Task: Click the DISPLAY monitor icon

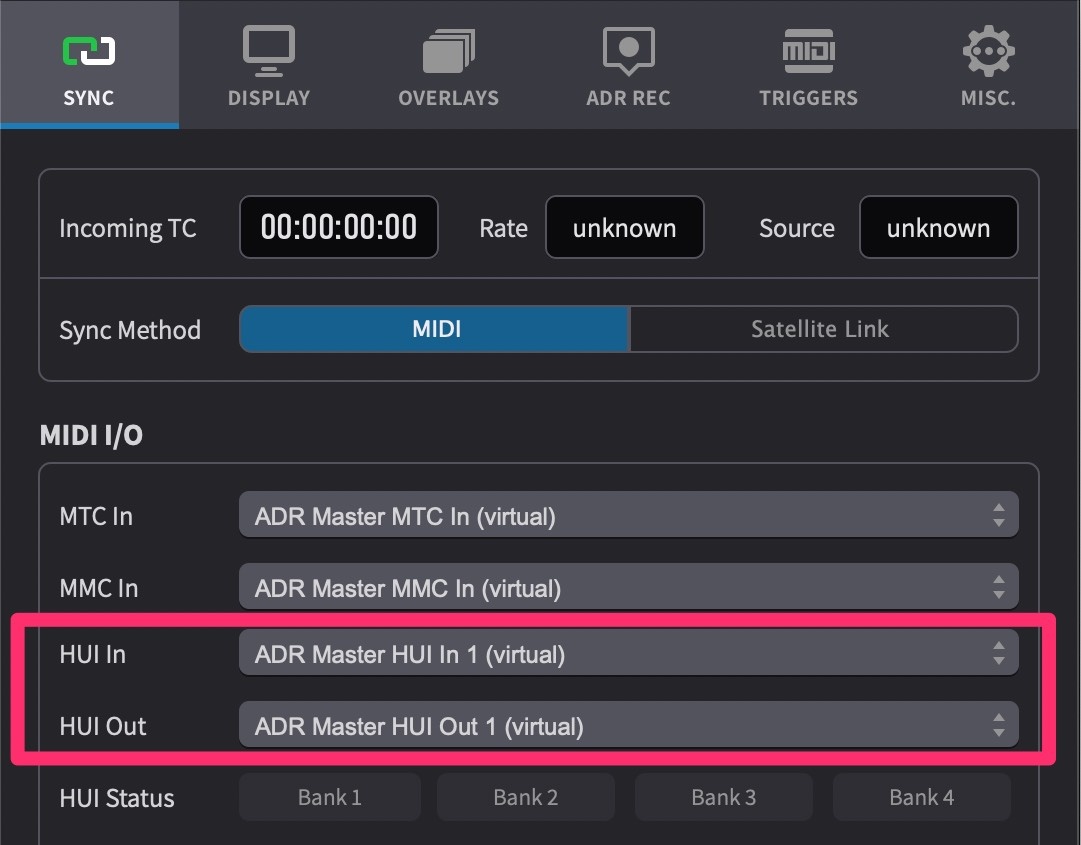Action: 269,51
